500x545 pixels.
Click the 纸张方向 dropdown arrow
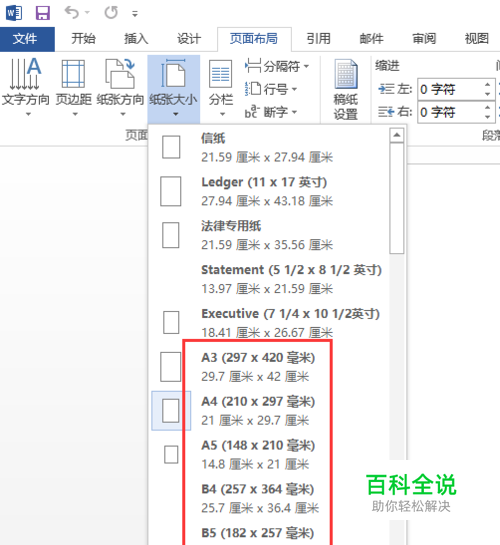(123, 114)
